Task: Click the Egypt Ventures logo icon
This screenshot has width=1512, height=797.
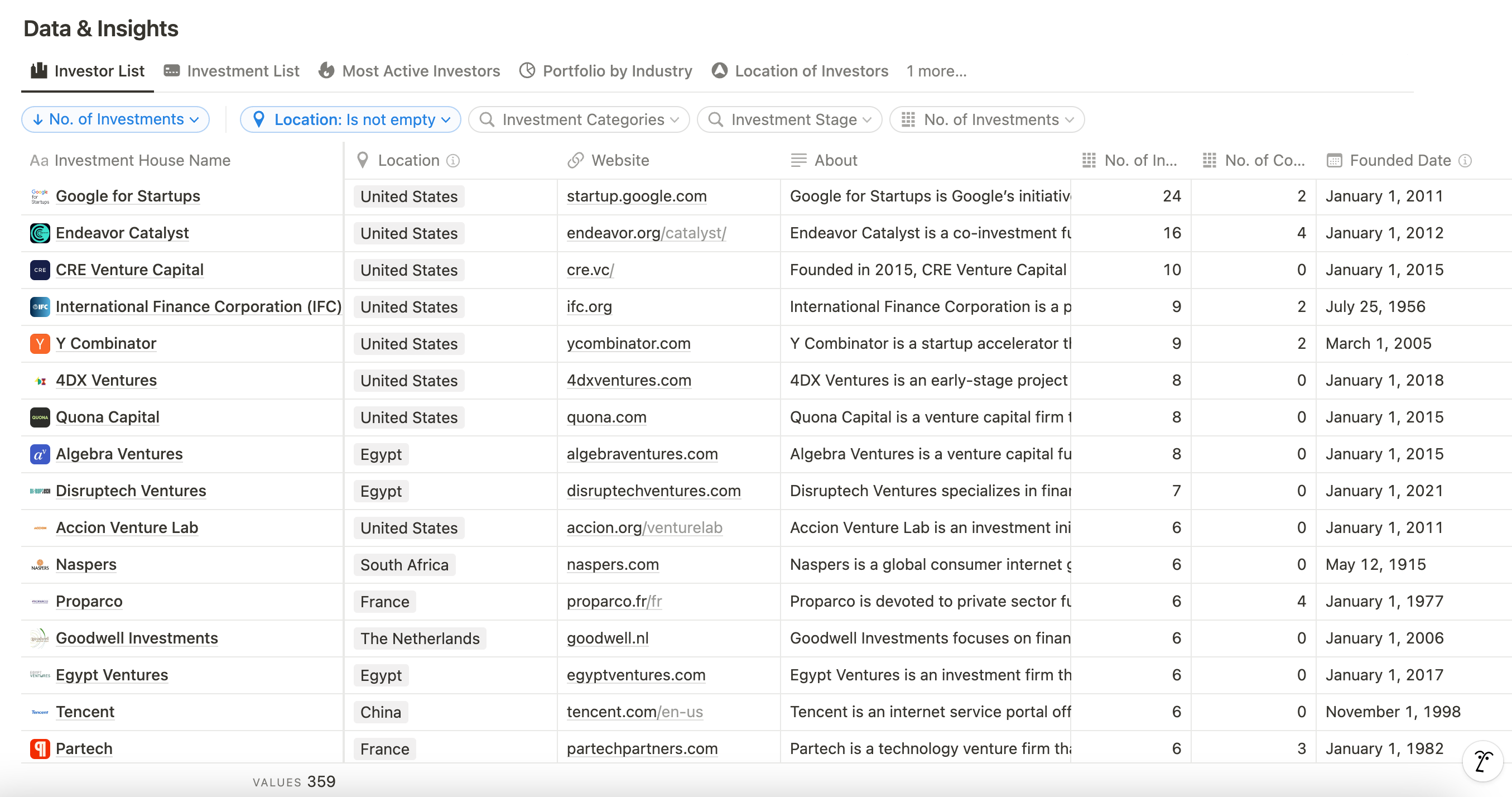Action: point(40,675)
